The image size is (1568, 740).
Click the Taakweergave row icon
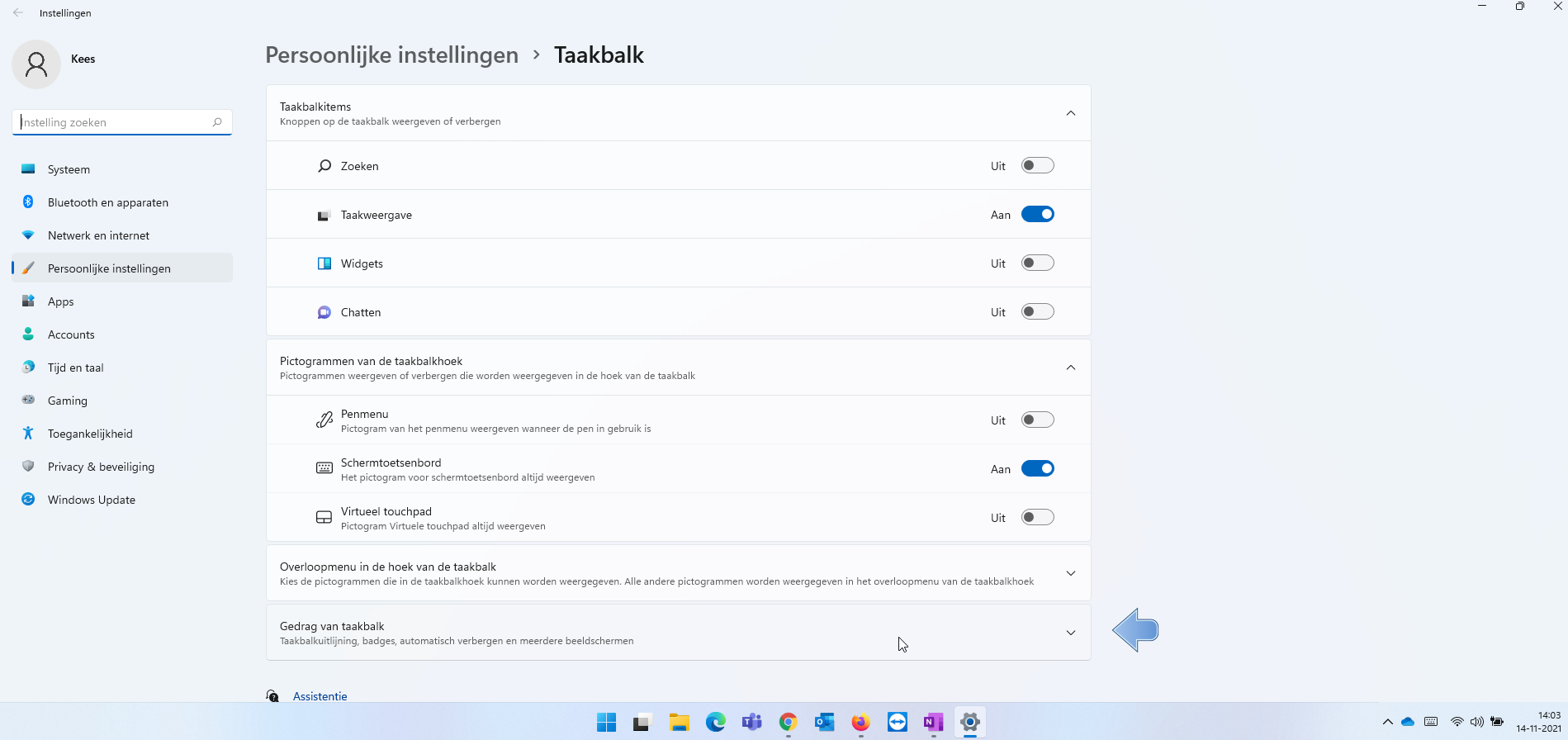tap(324, 216)
